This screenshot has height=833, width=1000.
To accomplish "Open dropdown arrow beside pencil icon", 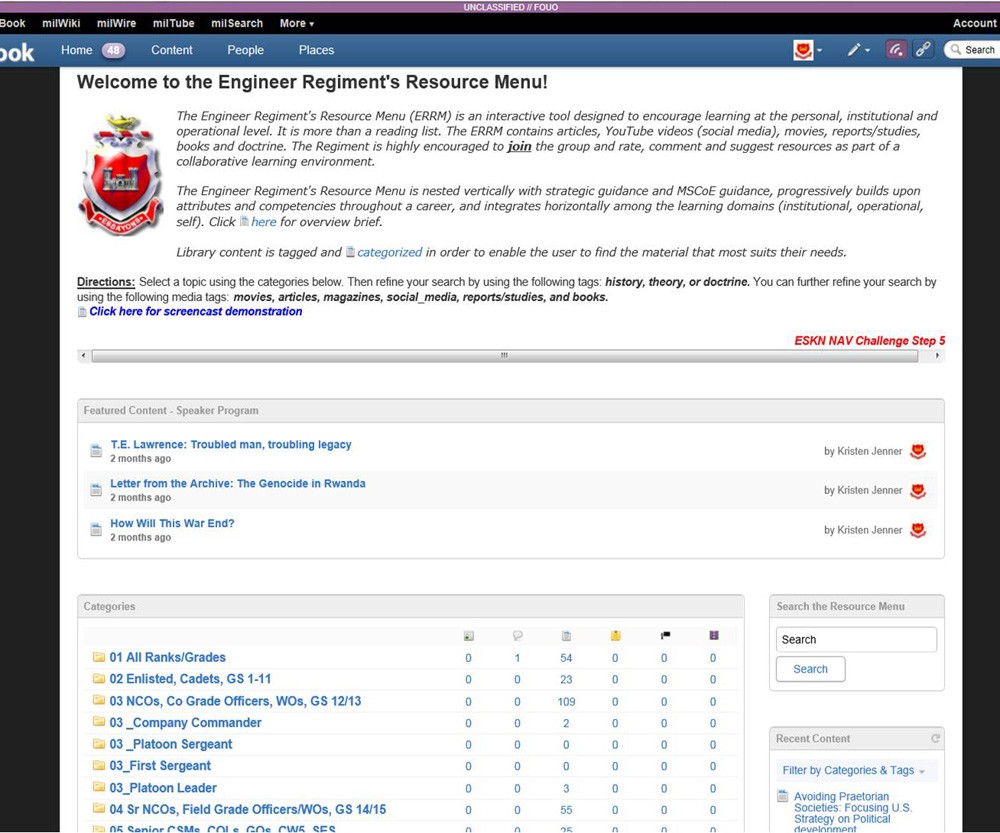I will (x=867, y=50).
